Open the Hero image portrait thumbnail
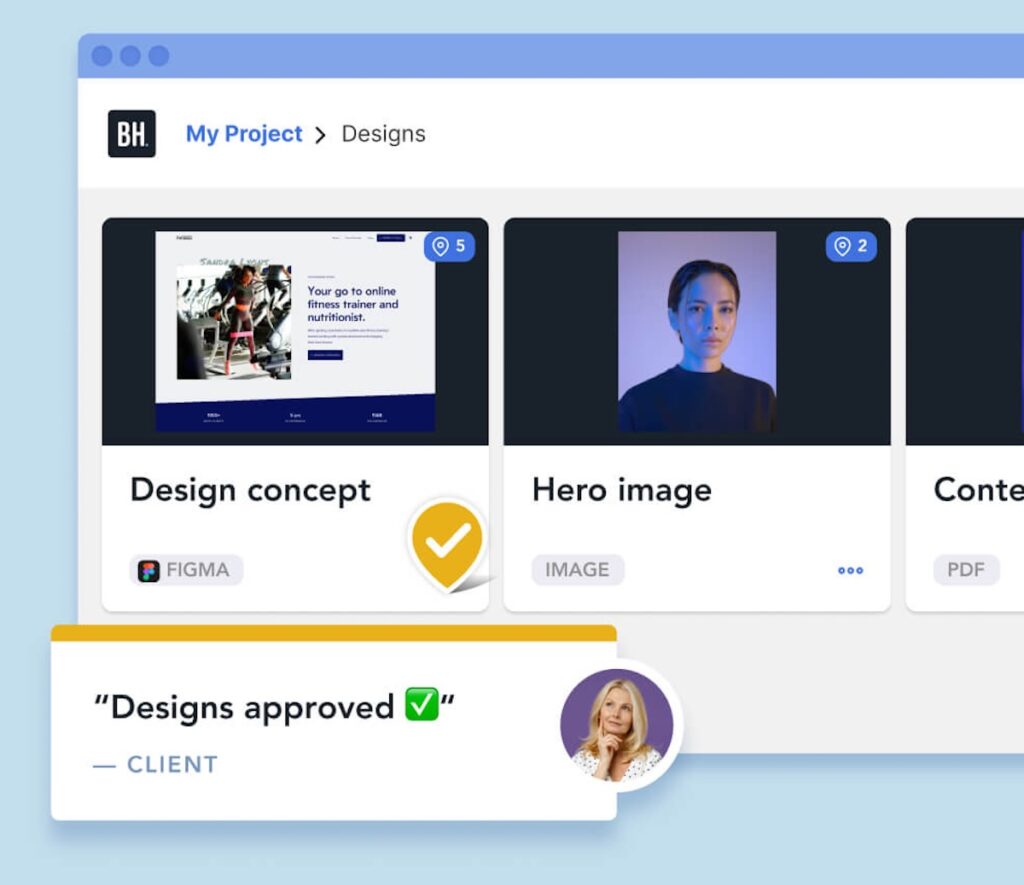 697,331
